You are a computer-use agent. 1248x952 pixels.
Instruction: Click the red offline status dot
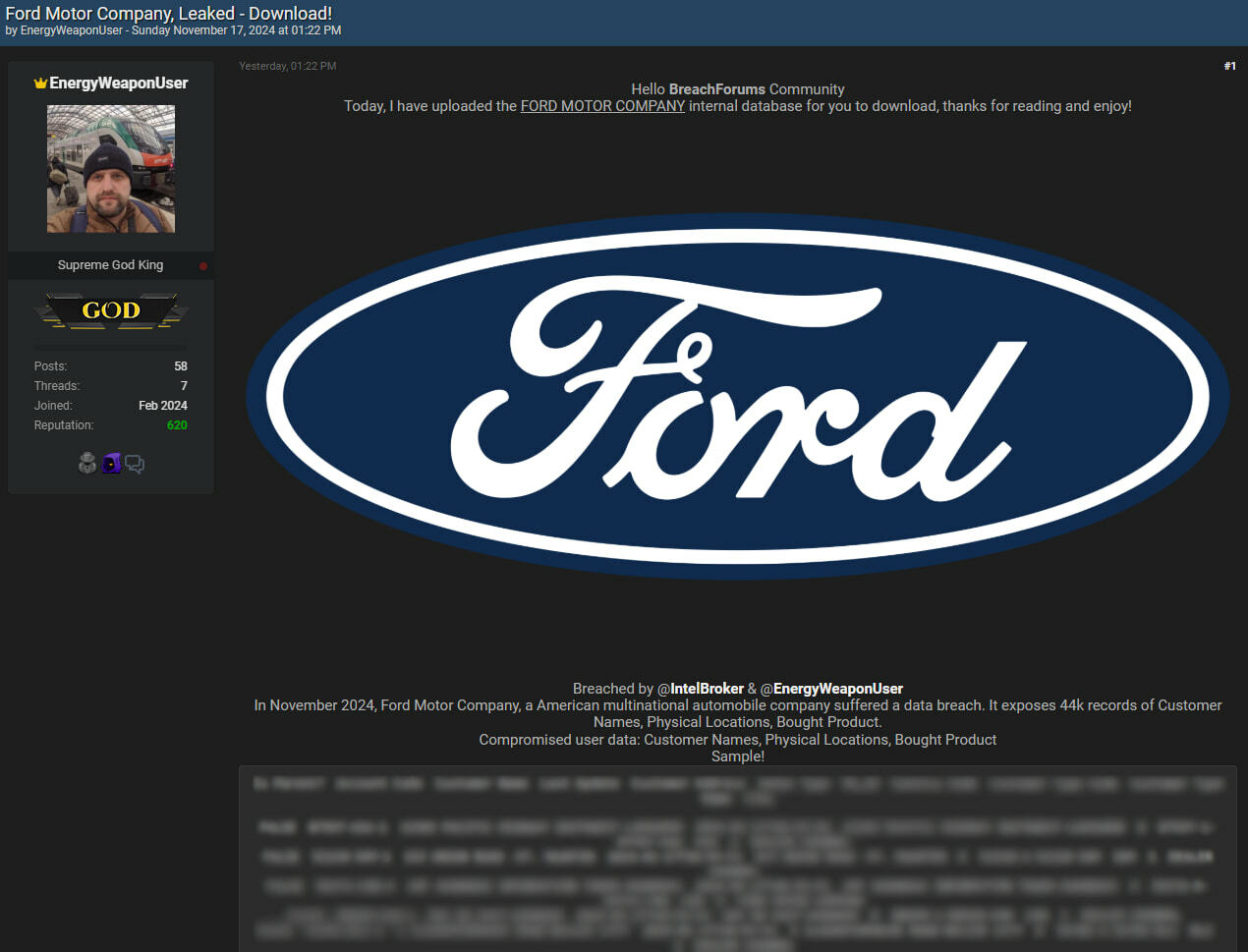pos(203,266)
